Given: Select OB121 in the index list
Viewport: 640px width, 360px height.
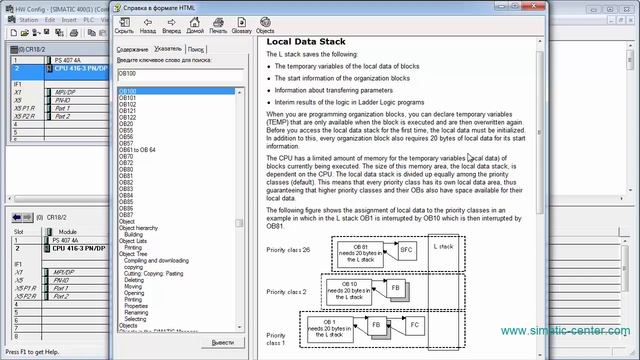Looking at the screenshot, I should pyautogui.click(x=127, y=111).
